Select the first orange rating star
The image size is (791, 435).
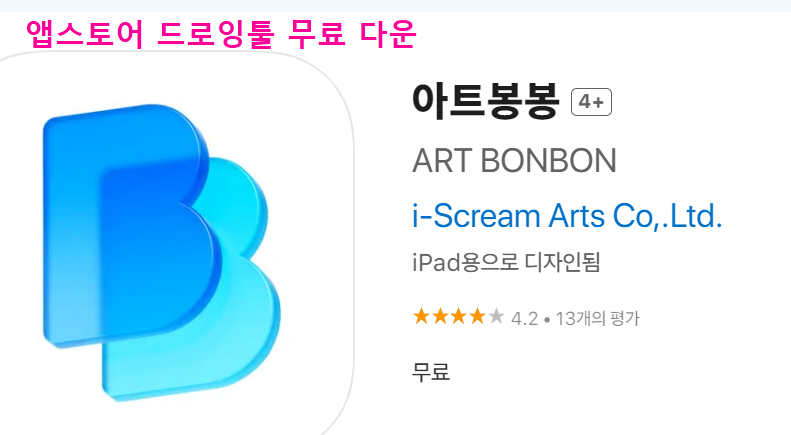421,317
